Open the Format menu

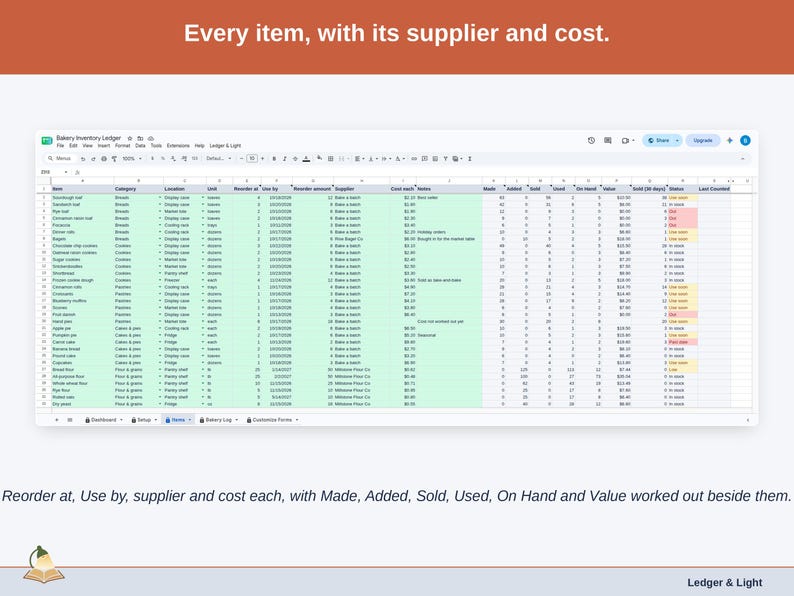point(123,145)
